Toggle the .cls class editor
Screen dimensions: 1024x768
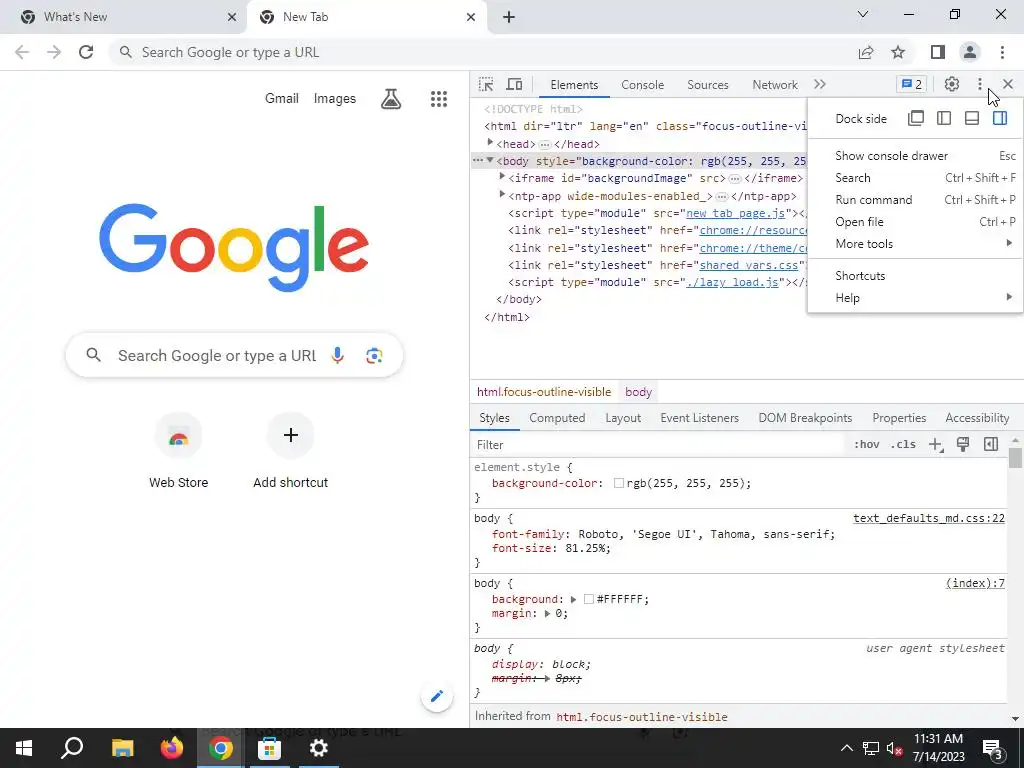click(x=903, y=445)
